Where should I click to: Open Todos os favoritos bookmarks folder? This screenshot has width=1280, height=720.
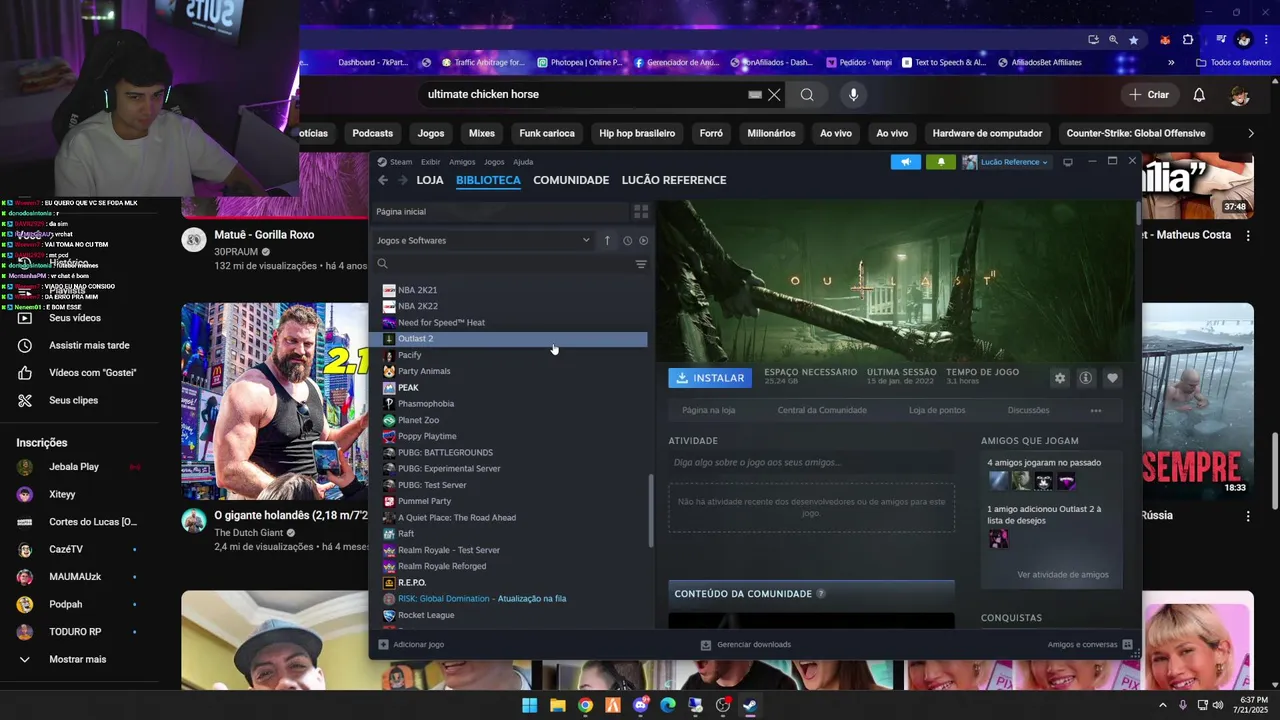tap(1234, 62)
